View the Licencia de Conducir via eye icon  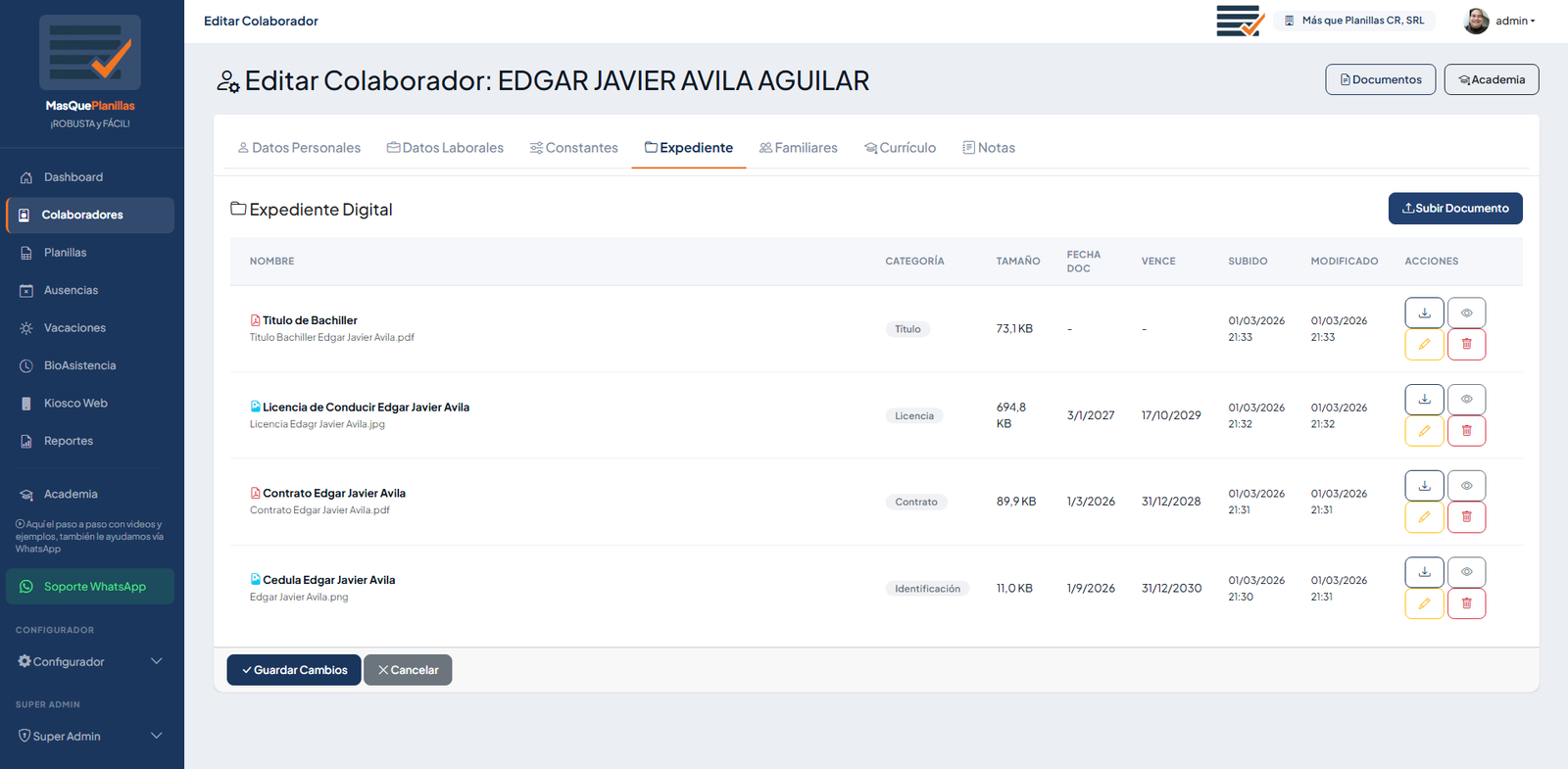click(1466, 400)
